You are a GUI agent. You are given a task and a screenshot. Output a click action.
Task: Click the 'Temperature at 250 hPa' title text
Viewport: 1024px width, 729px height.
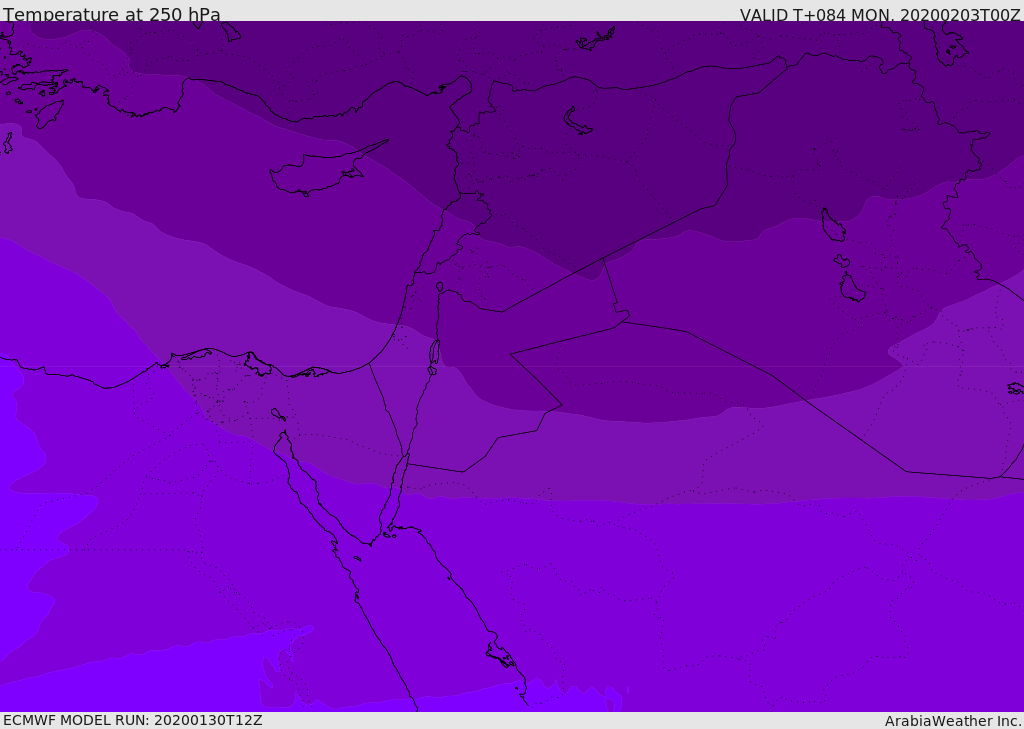[x=112, y=14]
